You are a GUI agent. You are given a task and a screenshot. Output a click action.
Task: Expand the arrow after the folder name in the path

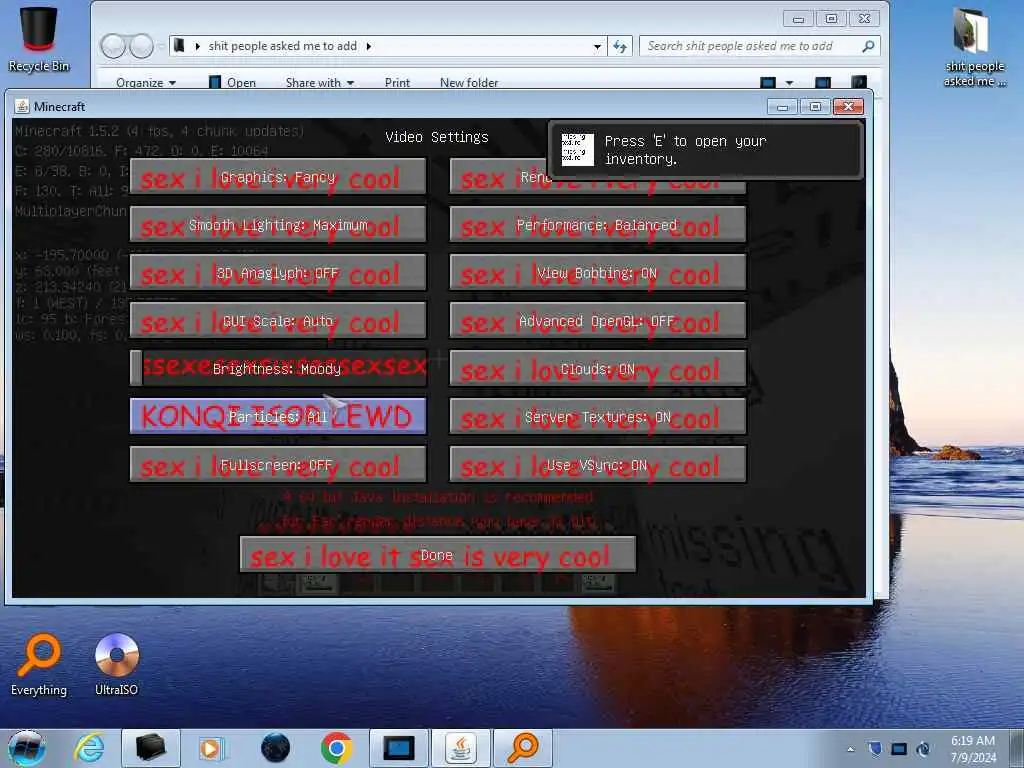point(369,46)
